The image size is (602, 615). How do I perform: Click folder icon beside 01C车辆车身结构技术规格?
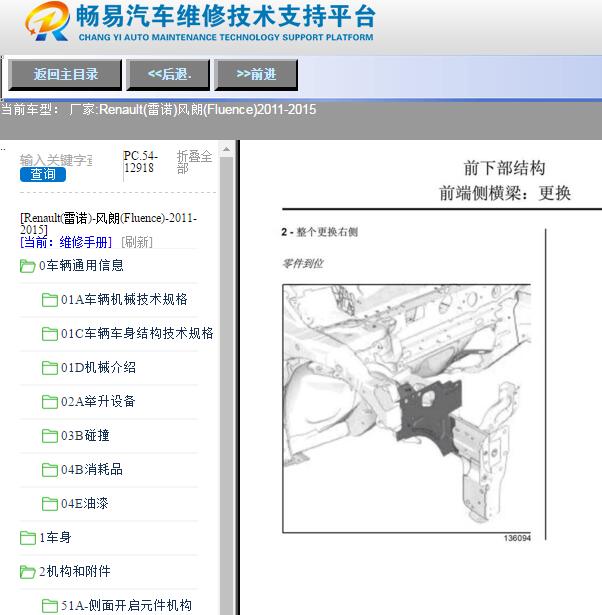[x=50, y=334]
